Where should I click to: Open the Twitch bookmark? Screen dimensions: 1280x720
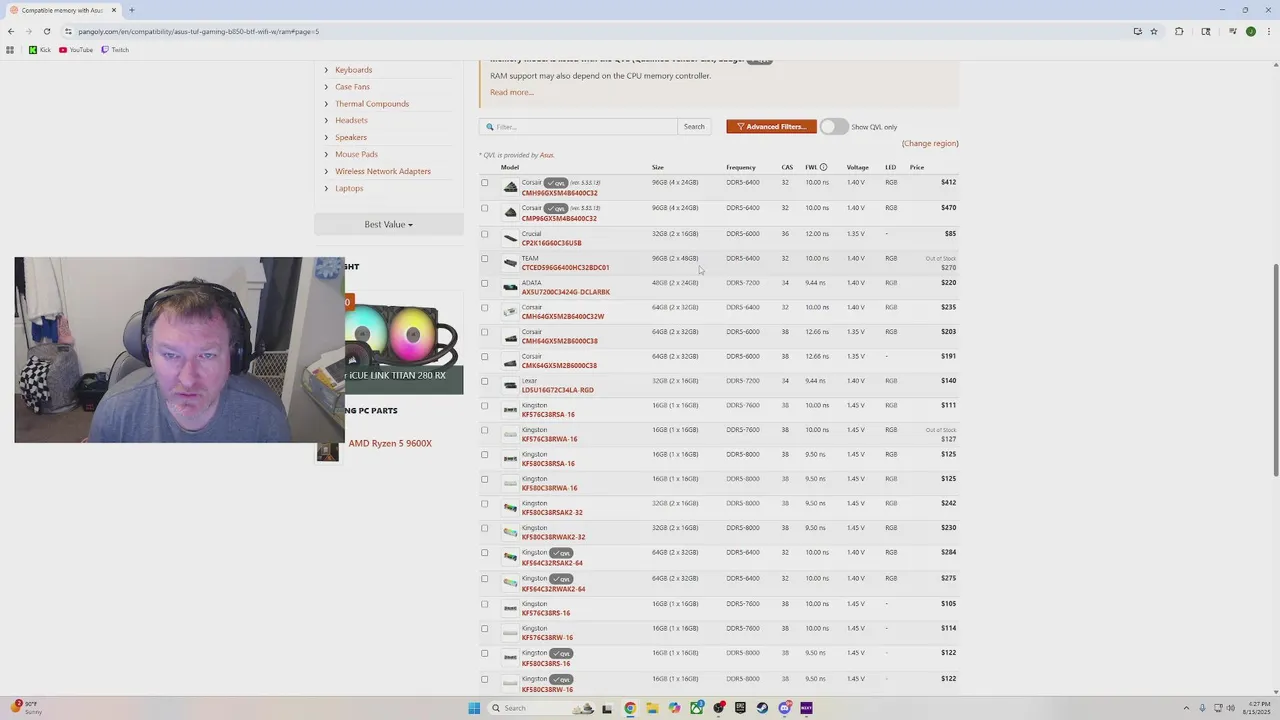tap(115, 50)
